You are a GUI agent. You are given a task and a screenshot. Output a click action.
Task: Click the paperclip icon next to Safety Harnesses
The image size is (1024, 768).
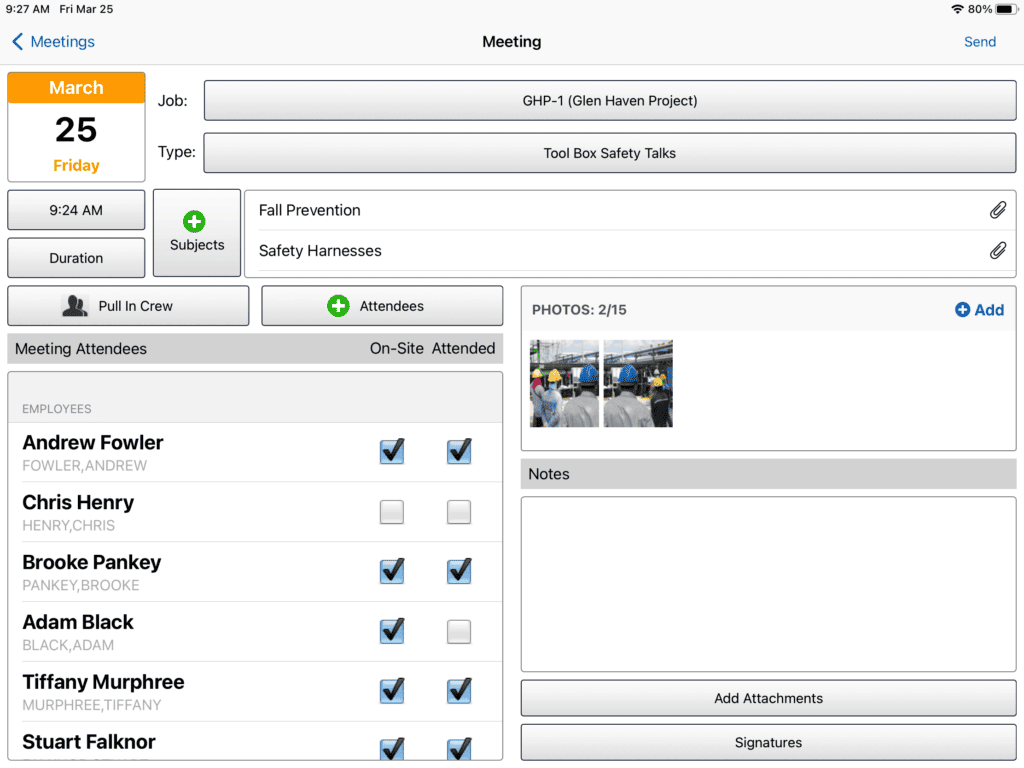(997, 250)
